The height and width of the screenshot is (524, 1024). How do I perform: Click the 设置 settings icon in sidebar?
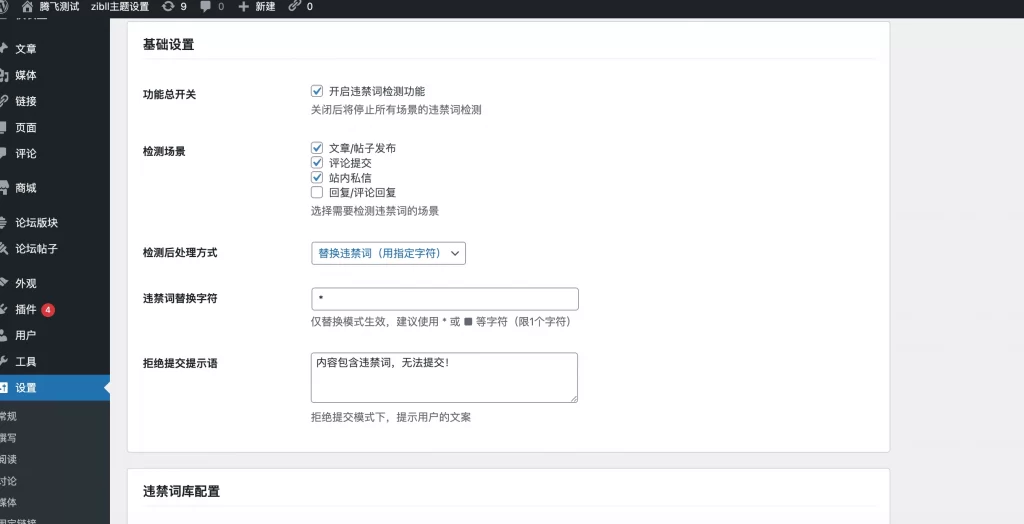[x=4, y=387]
